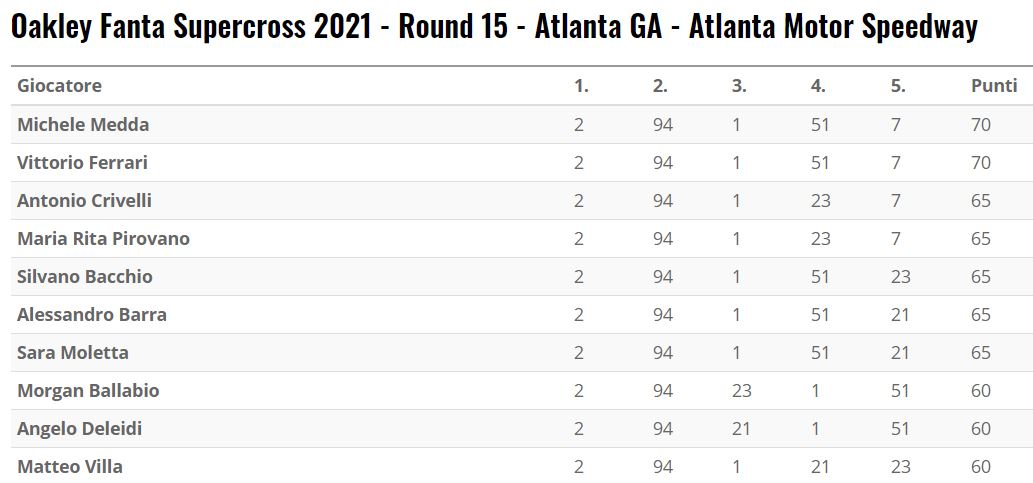
Task: Open Silvano Bacchio's entry
Action: pyautogui.click(x=85, y=276)
